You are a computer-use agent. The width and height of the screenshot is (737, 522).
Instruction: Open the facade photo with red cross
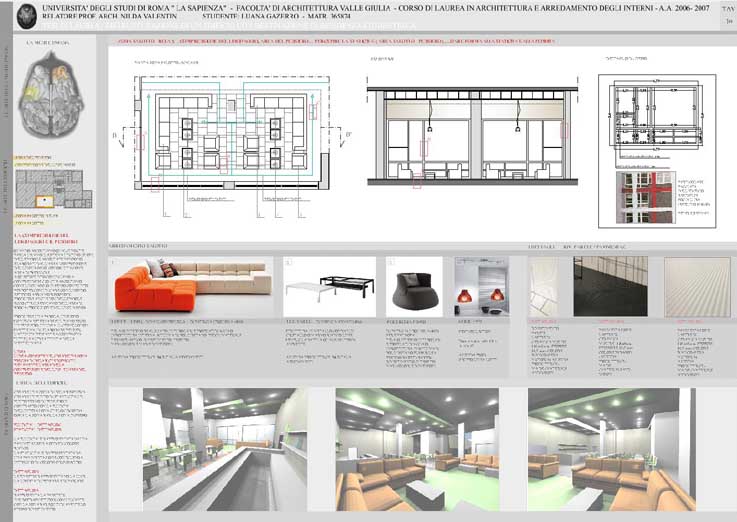pos(646,197)
